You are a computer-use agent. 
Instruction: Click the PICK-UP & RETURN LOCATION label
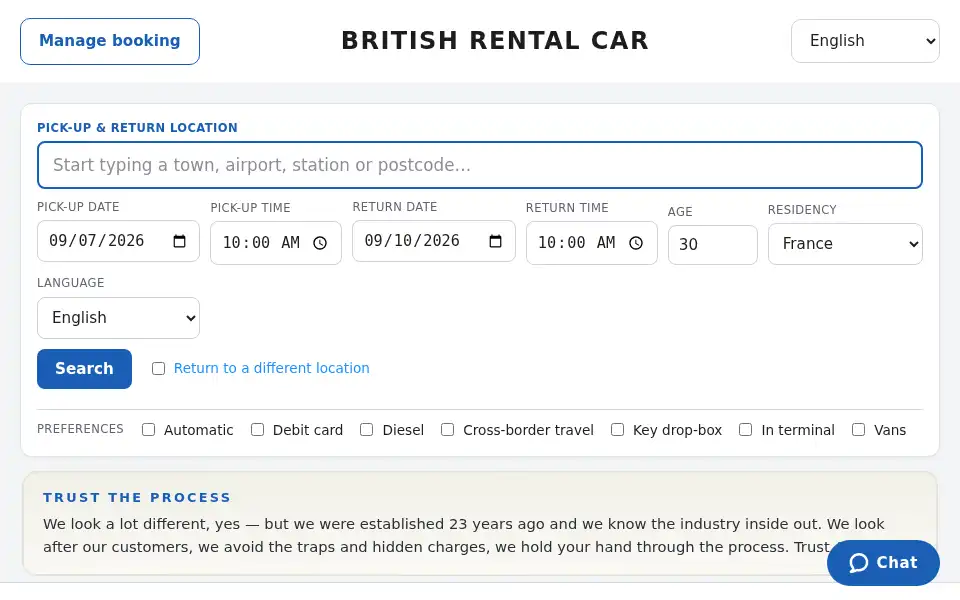137,127
